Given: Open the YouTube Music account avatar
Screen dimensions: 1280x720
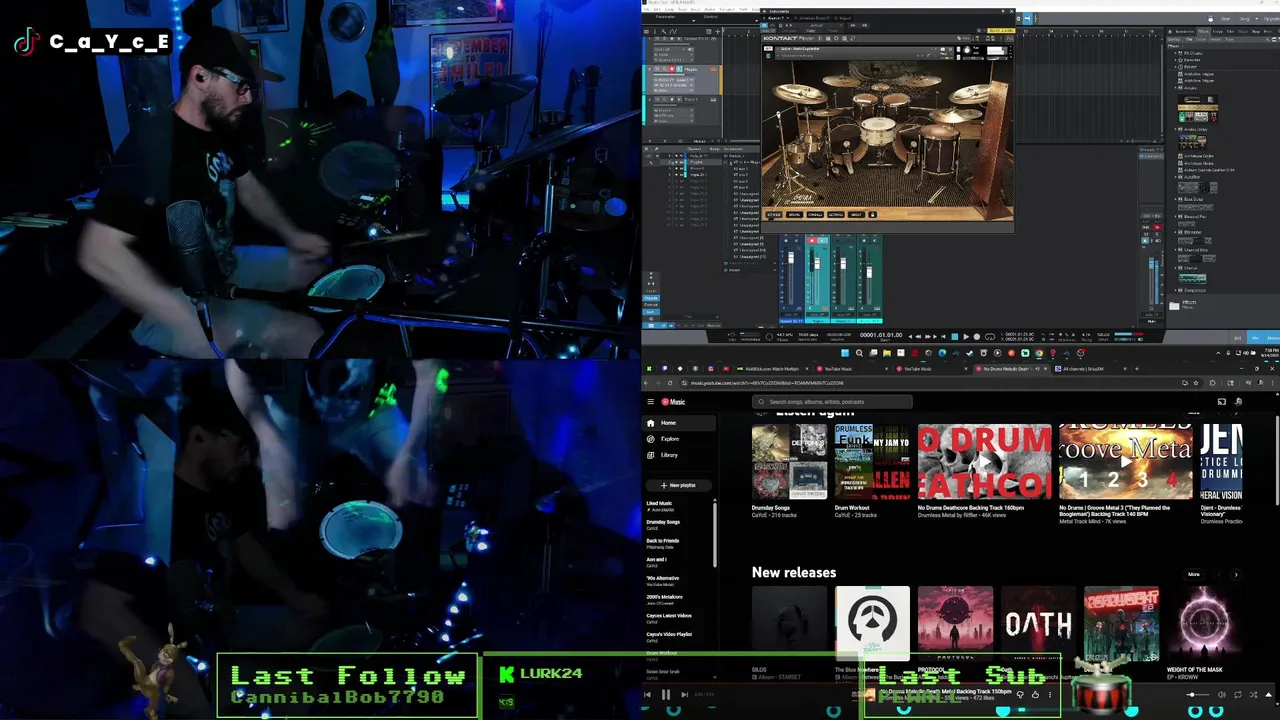Looking at the screenshot, I should coord(1238,401).
